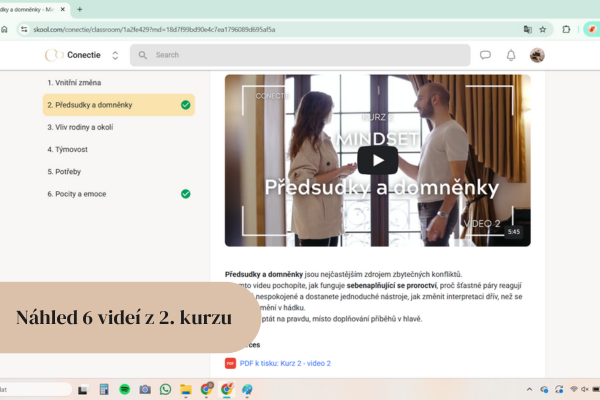Click the Conectie logo

(x=54, y=55)
